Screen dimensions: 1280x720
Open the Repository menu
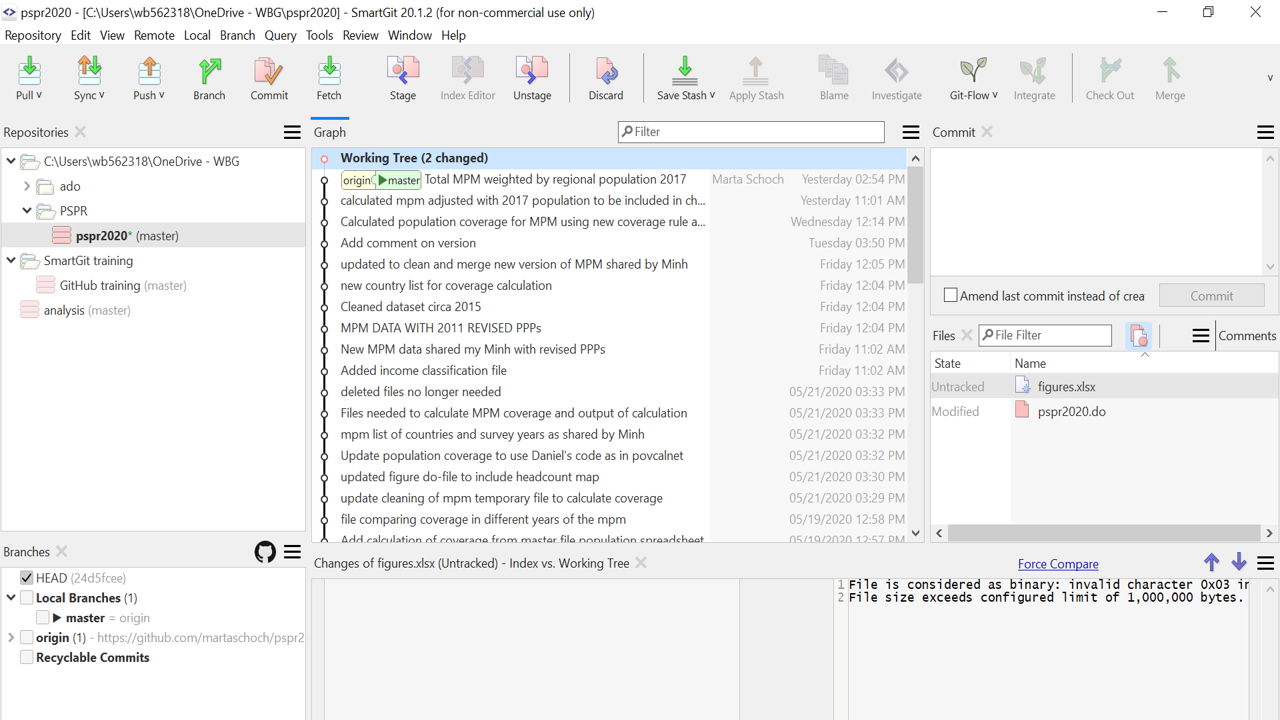33,35
